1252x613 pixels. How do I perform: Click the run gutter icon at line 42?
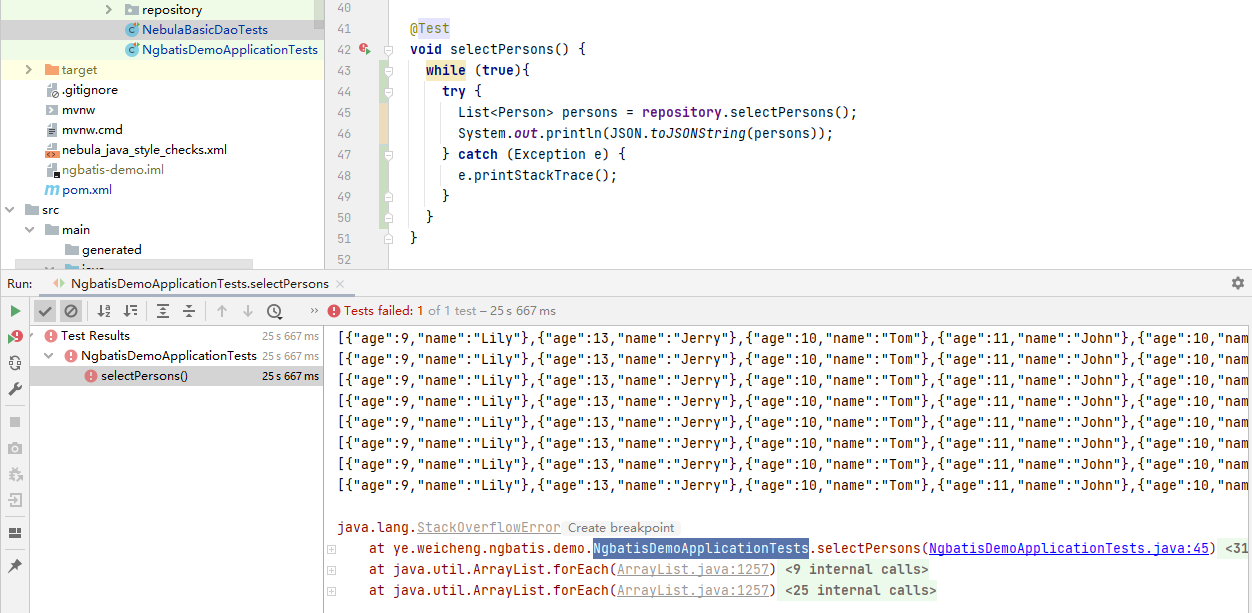coord(363,47)
